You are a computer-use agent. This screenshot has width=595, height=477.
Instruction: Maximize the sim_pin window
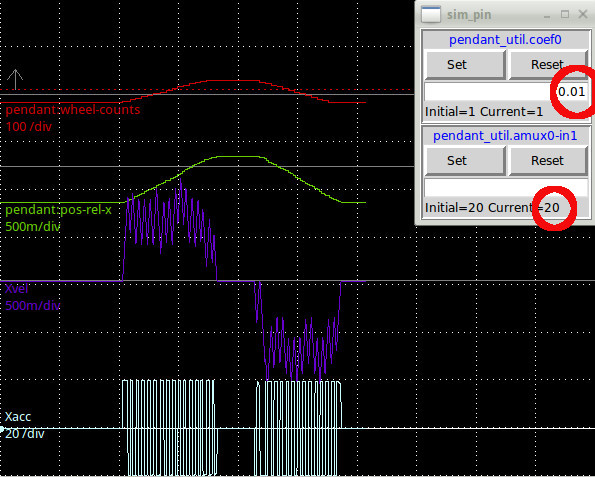click(565, 14)
